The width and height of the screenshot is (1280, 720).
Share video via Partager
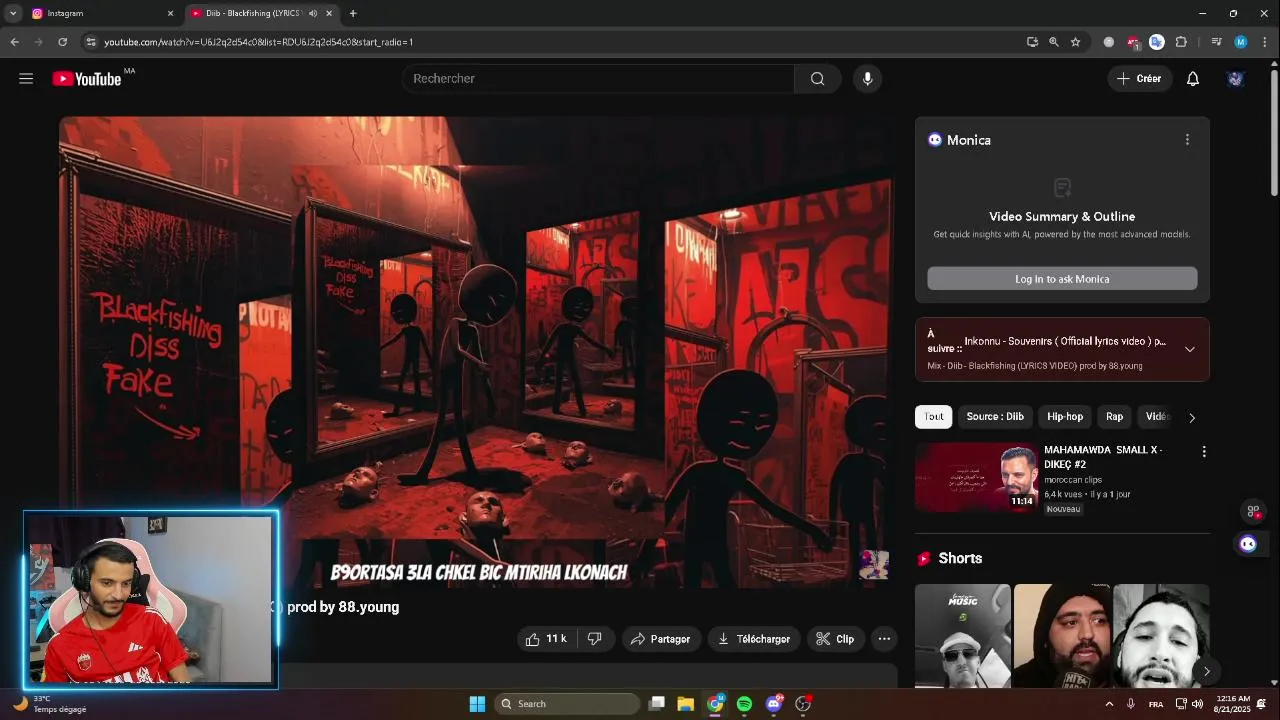[x=660, y=639]
